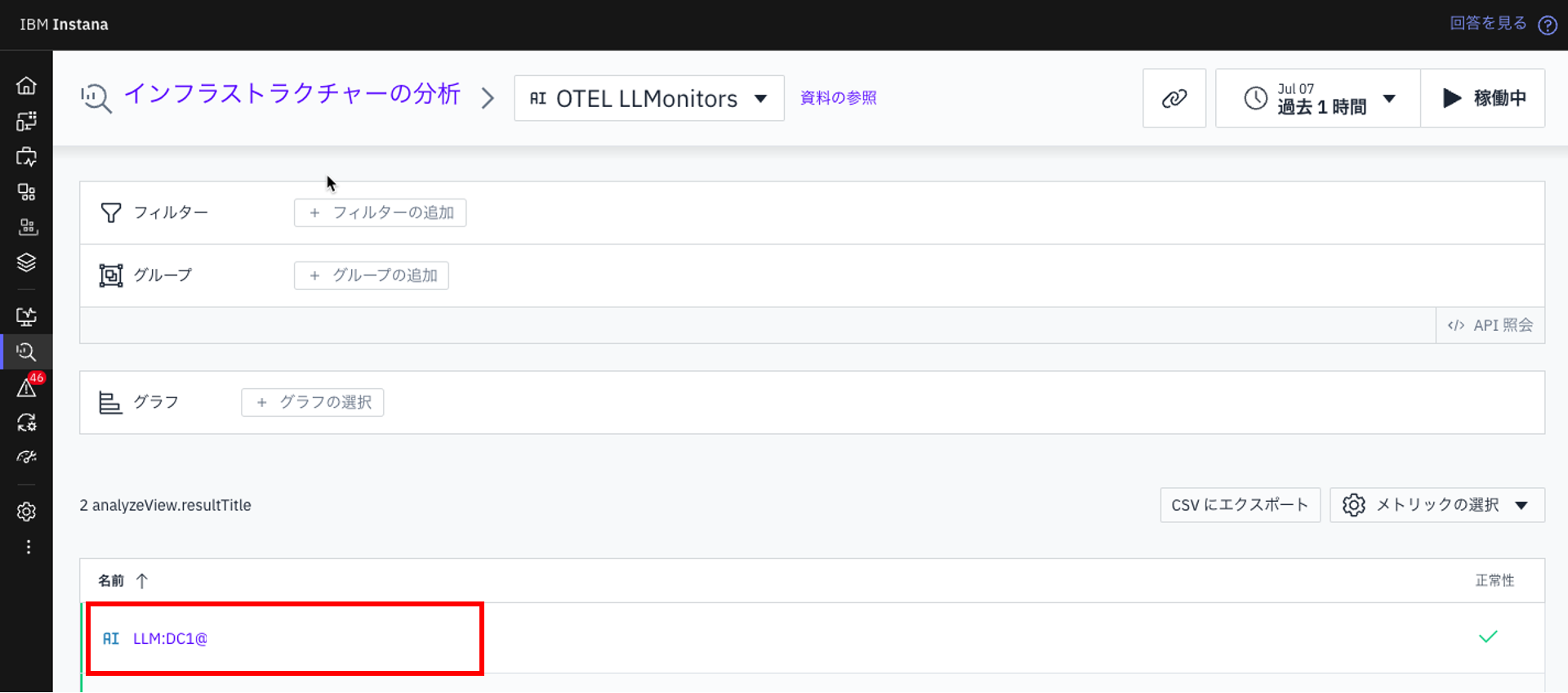The height and width of the screenshot is (693, 1568).
Task: Click the 2 analyzeView.resultTitle text
Action: (165, 506)
